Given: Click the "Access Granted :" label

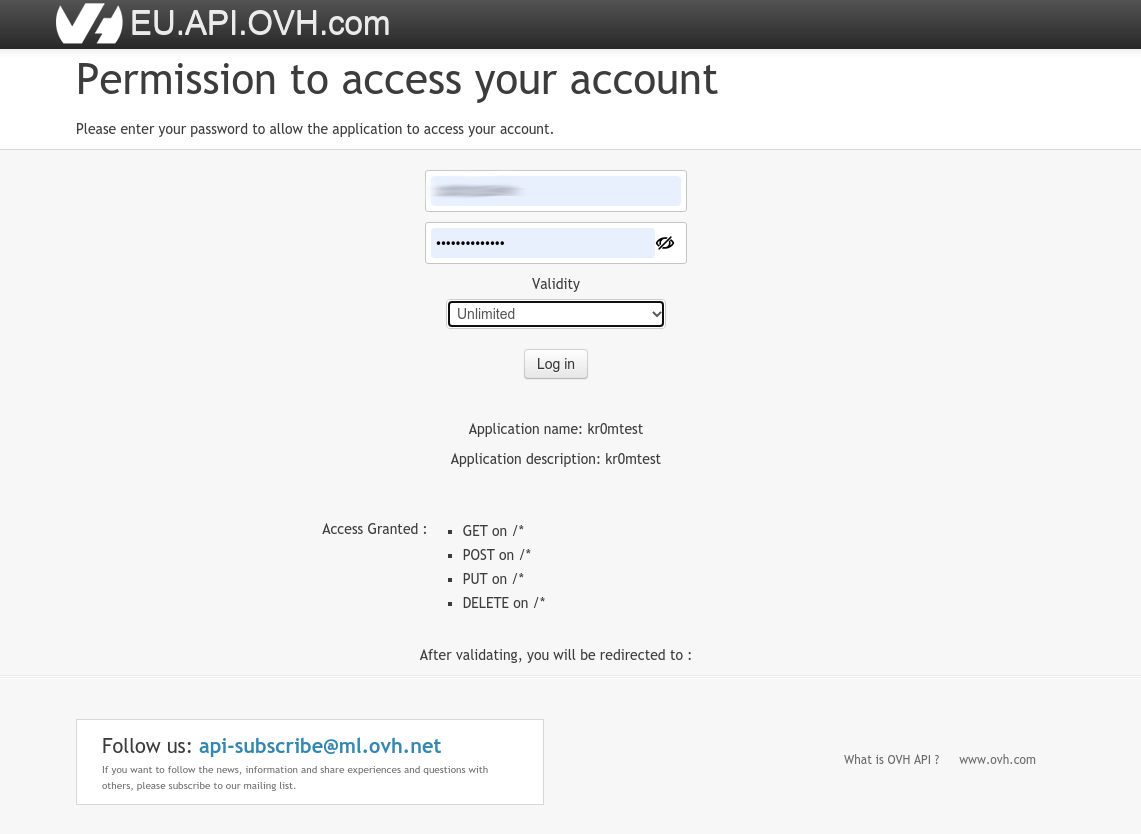Looking at the screenshot, I should pyautogui.click(x=374, y=529).
